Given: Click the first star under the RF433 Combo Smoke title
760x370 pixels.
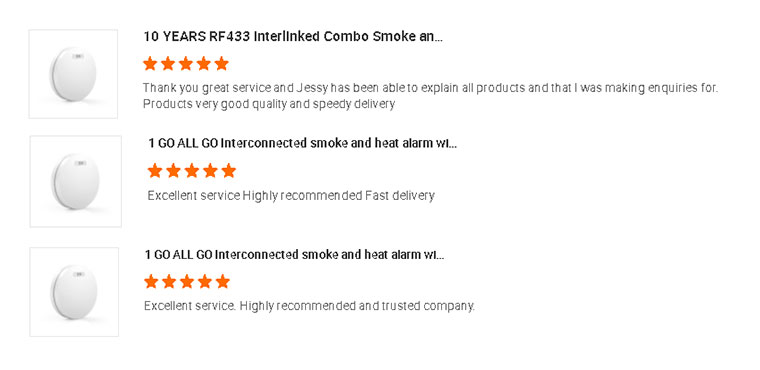Looking at the screenshot, I should 150,64.
